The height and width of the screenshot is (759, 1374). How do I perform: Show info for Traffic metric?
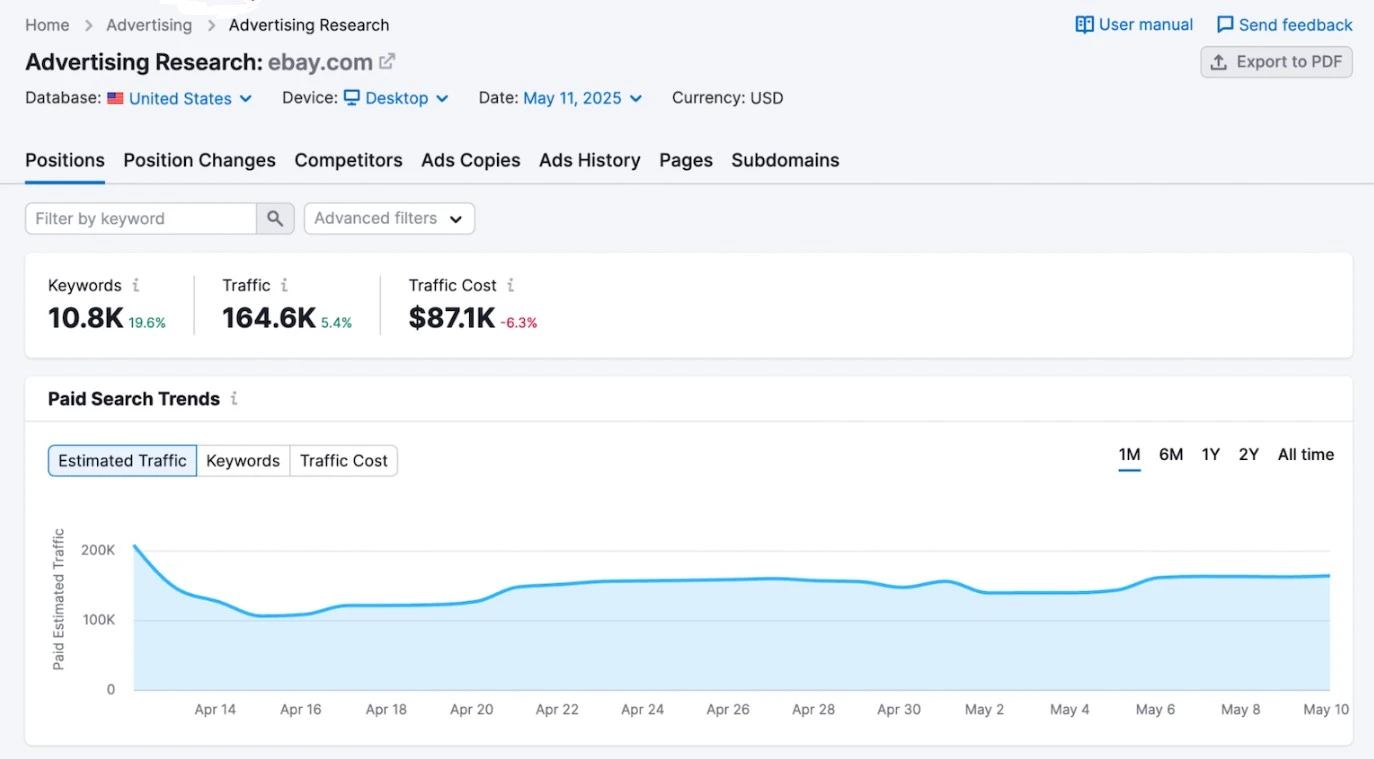[x=284, y=285]
